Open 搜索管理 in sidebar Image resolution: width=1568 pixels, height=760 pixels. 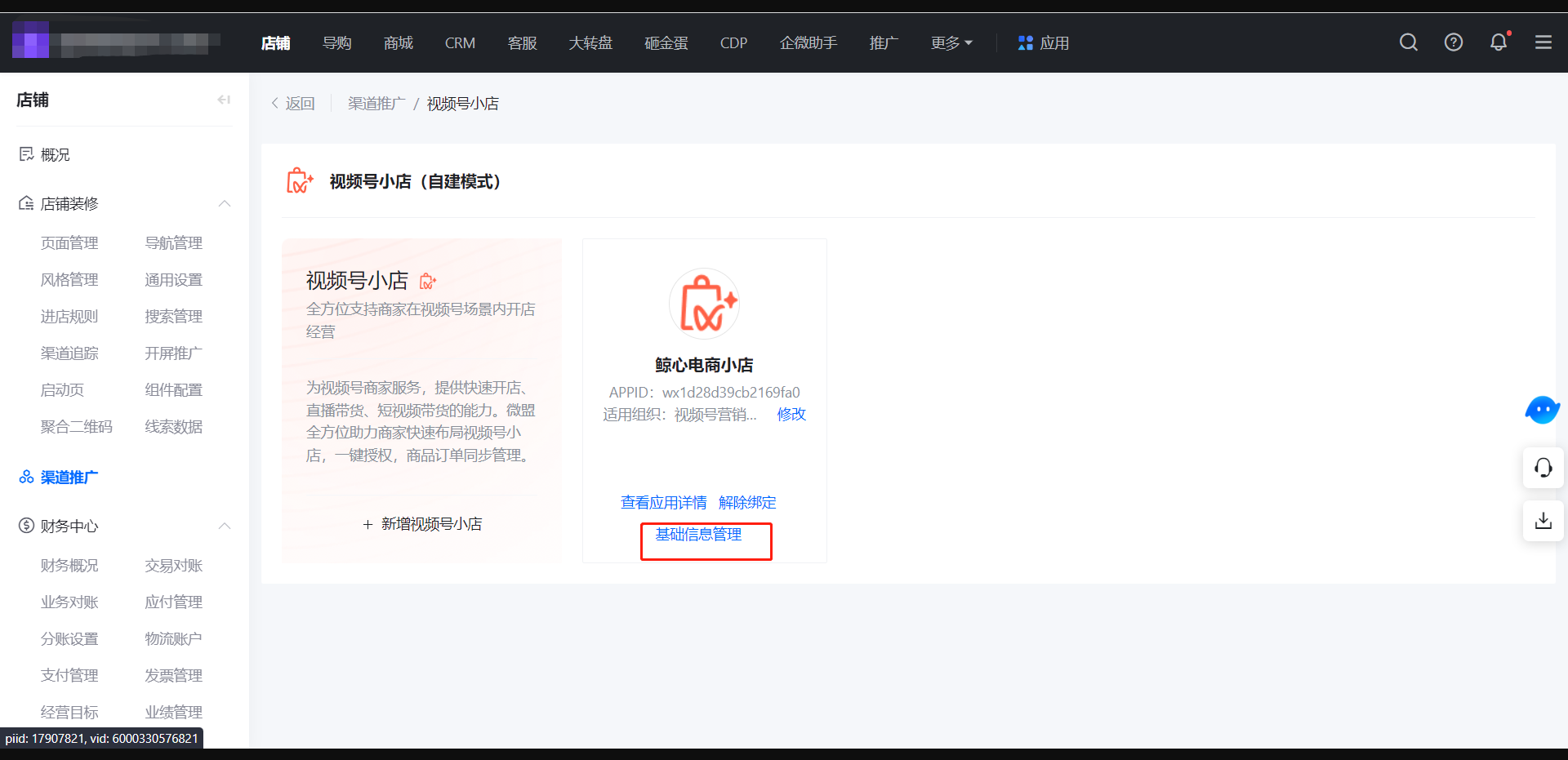pos(174,316)
